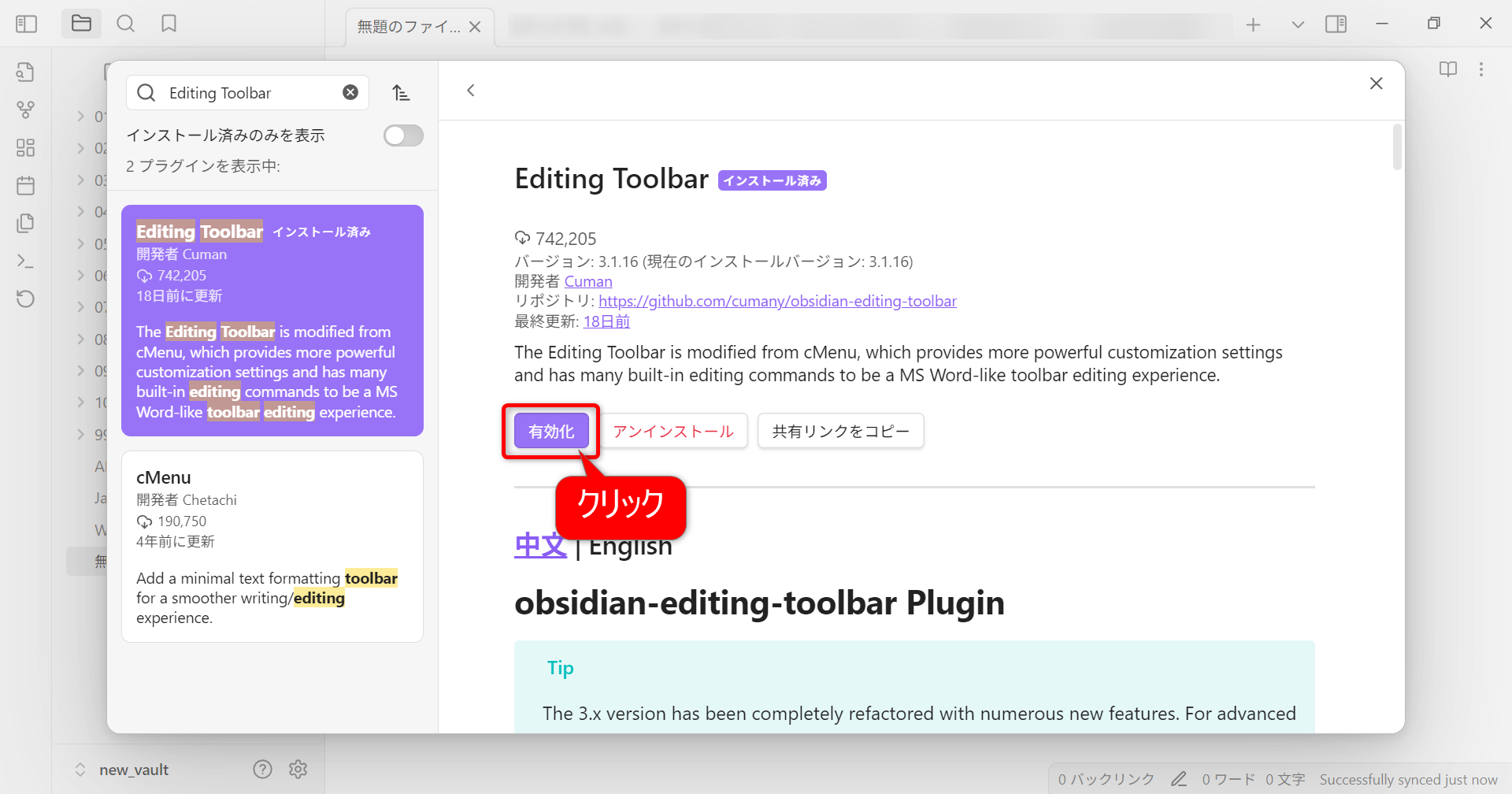Expand the folder starting with 02
The image size is (1512, 794).
click(x=80, y=148)
